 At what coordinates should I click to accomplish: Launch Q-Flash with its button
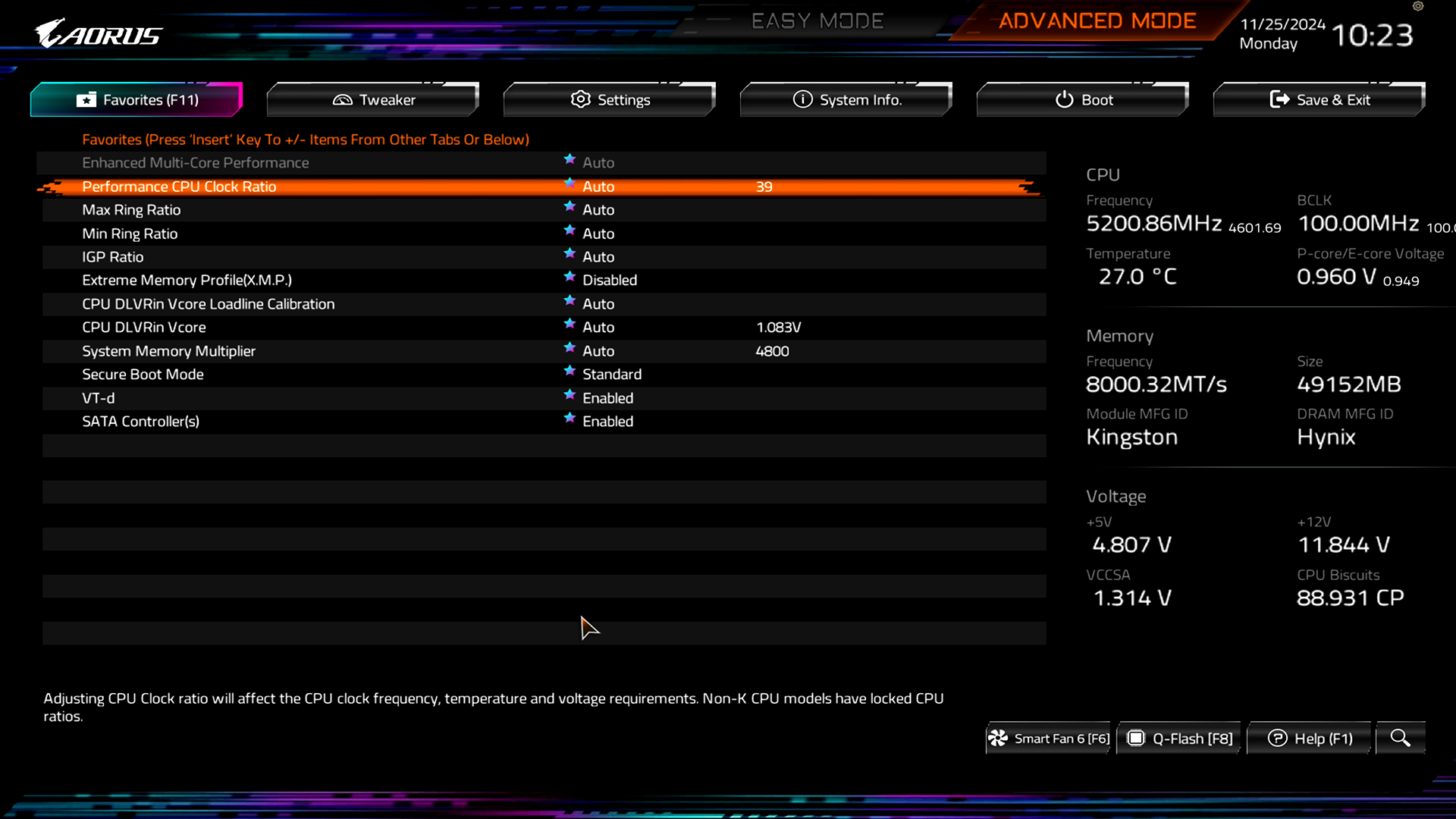tap(1180, 739)
